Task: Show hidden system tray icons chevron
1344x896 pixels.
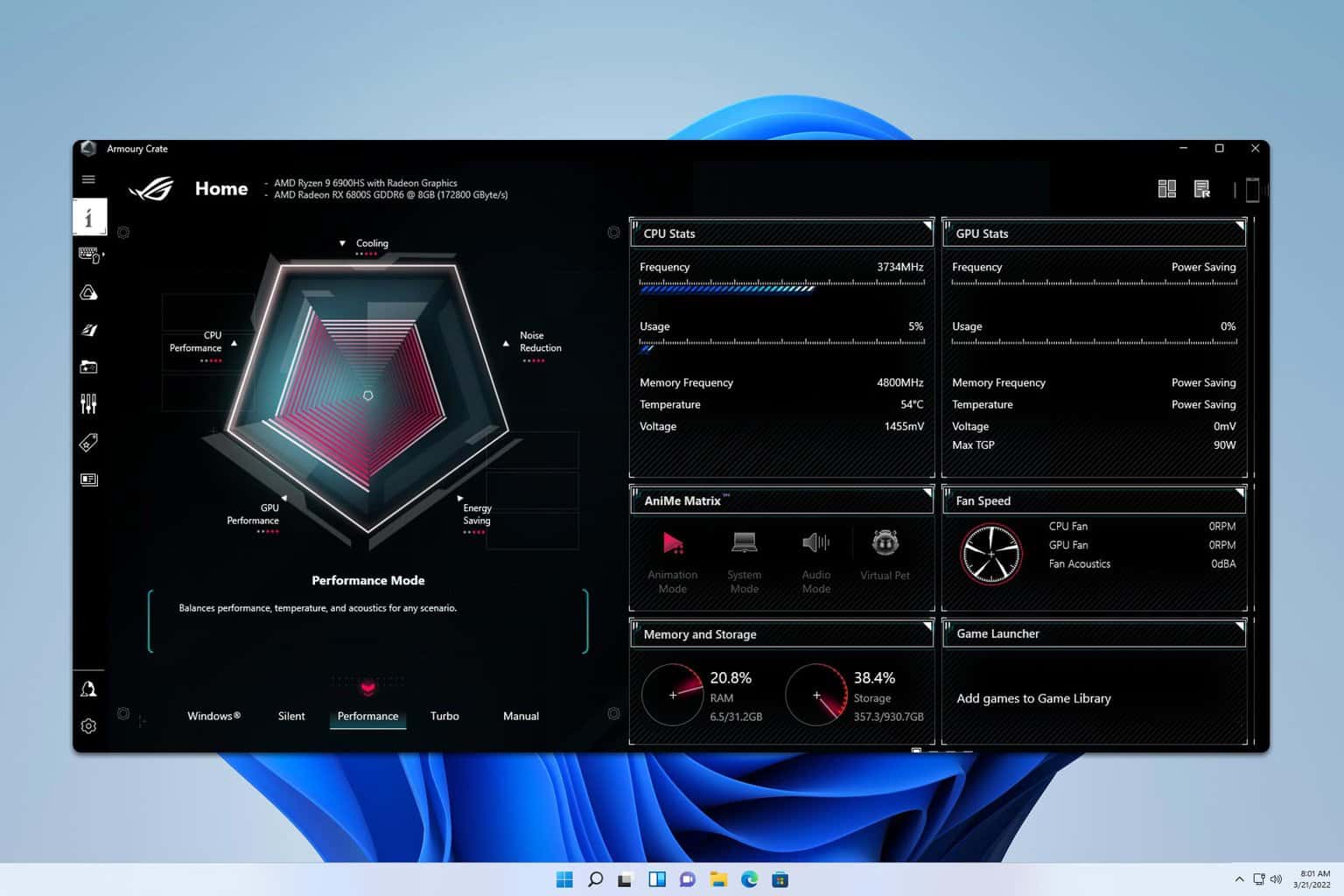Action: [x=1239, y=879]
